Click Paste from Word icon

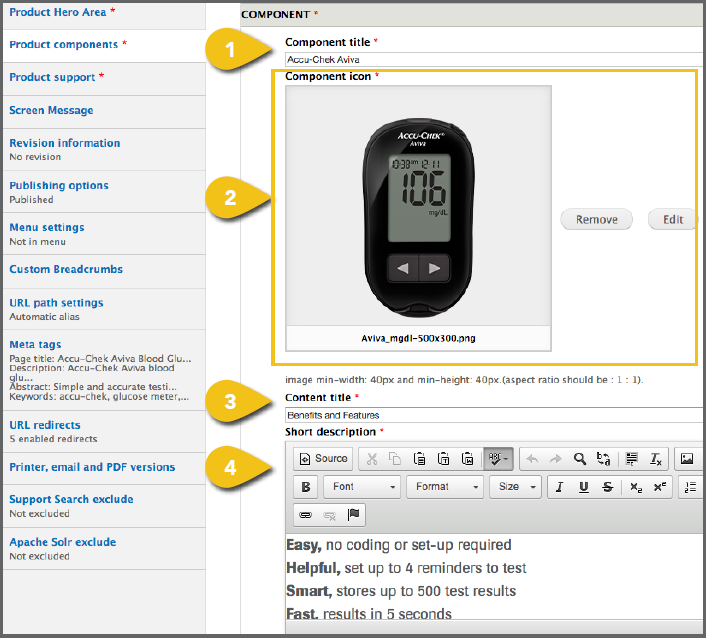[x=468, y=459]
